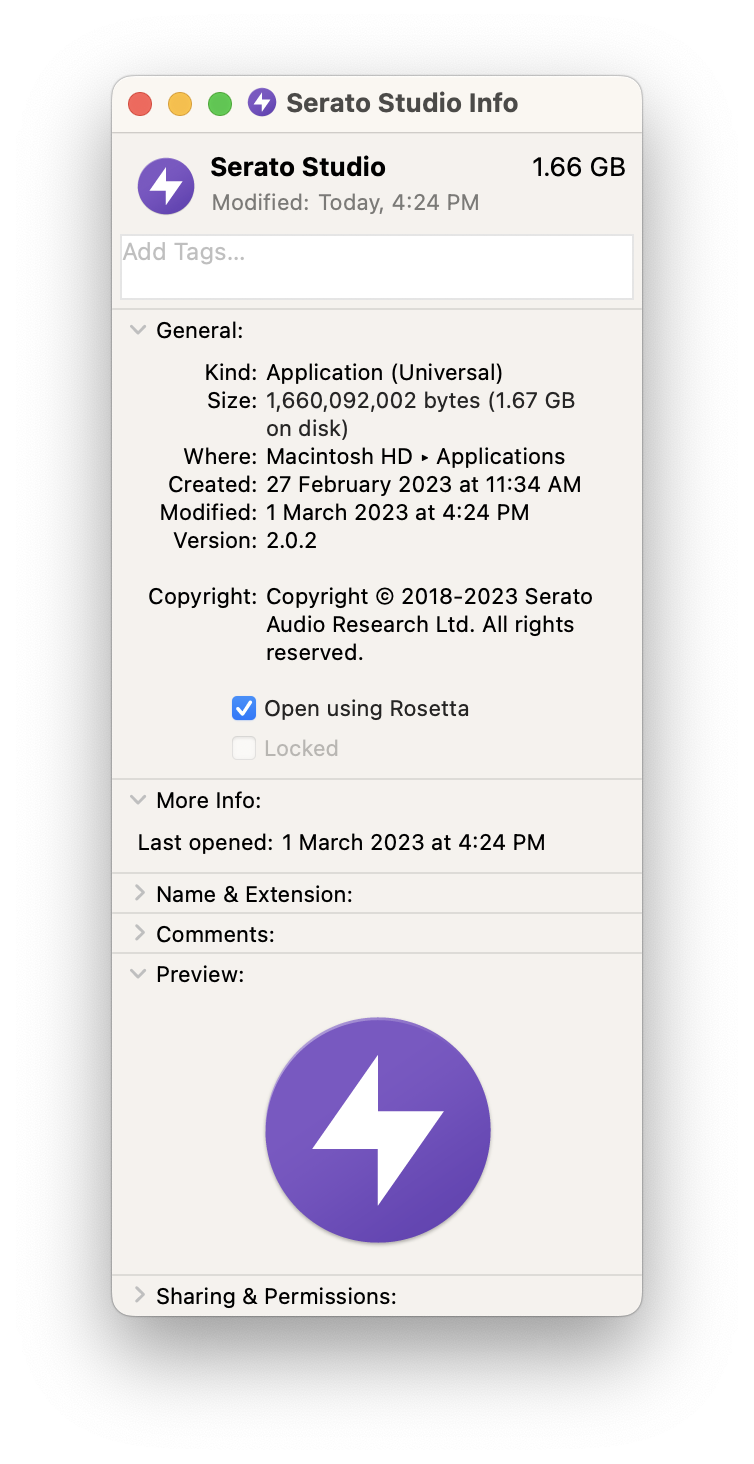The image size is (754, 1464).
Task: Click the green zoom window button
Action: point(220,104)
